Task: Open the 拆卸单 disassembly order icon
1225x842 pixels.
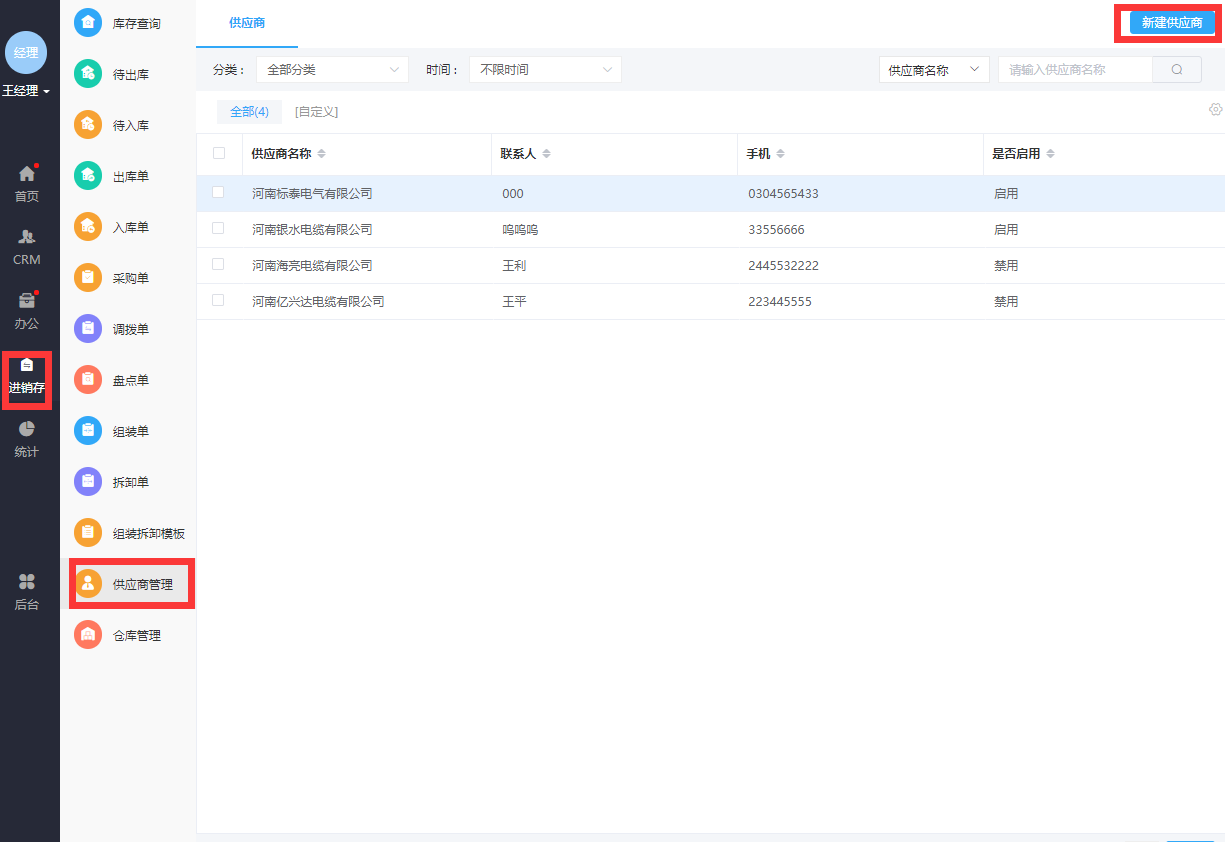Action: (x=88, y=481)
